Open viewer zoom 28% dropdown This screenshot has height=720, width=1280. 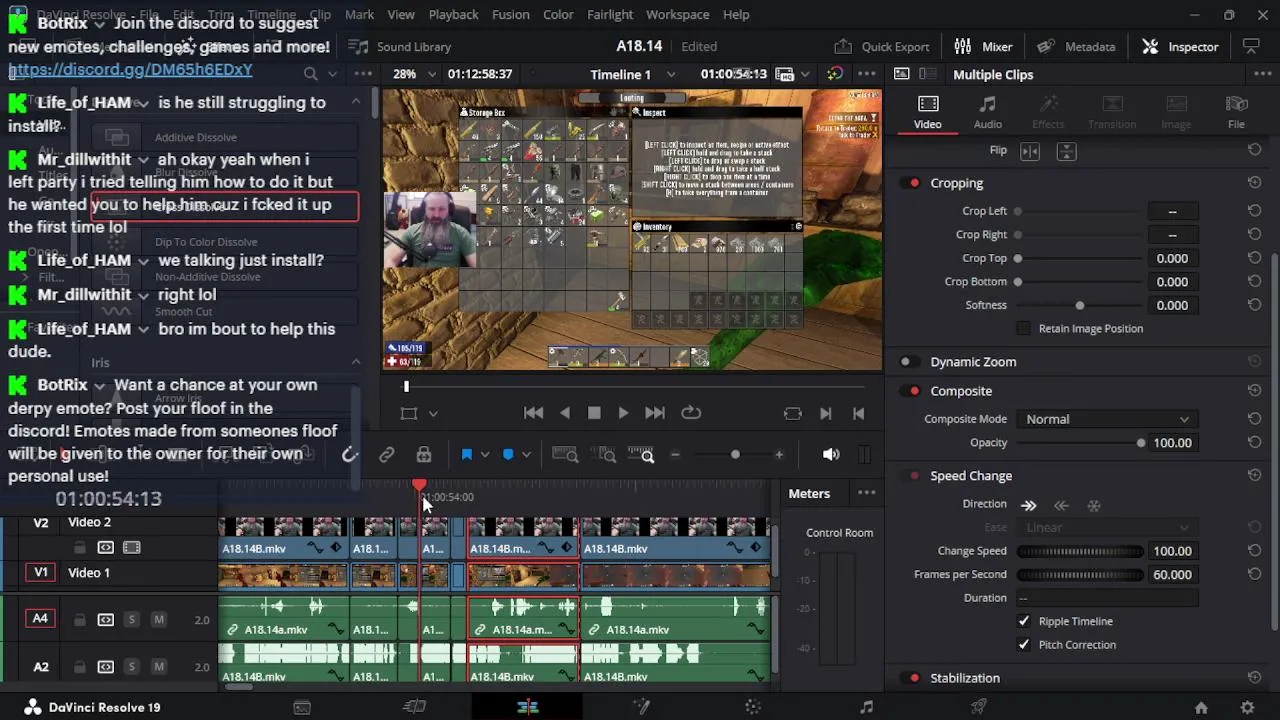pos(414,74)
